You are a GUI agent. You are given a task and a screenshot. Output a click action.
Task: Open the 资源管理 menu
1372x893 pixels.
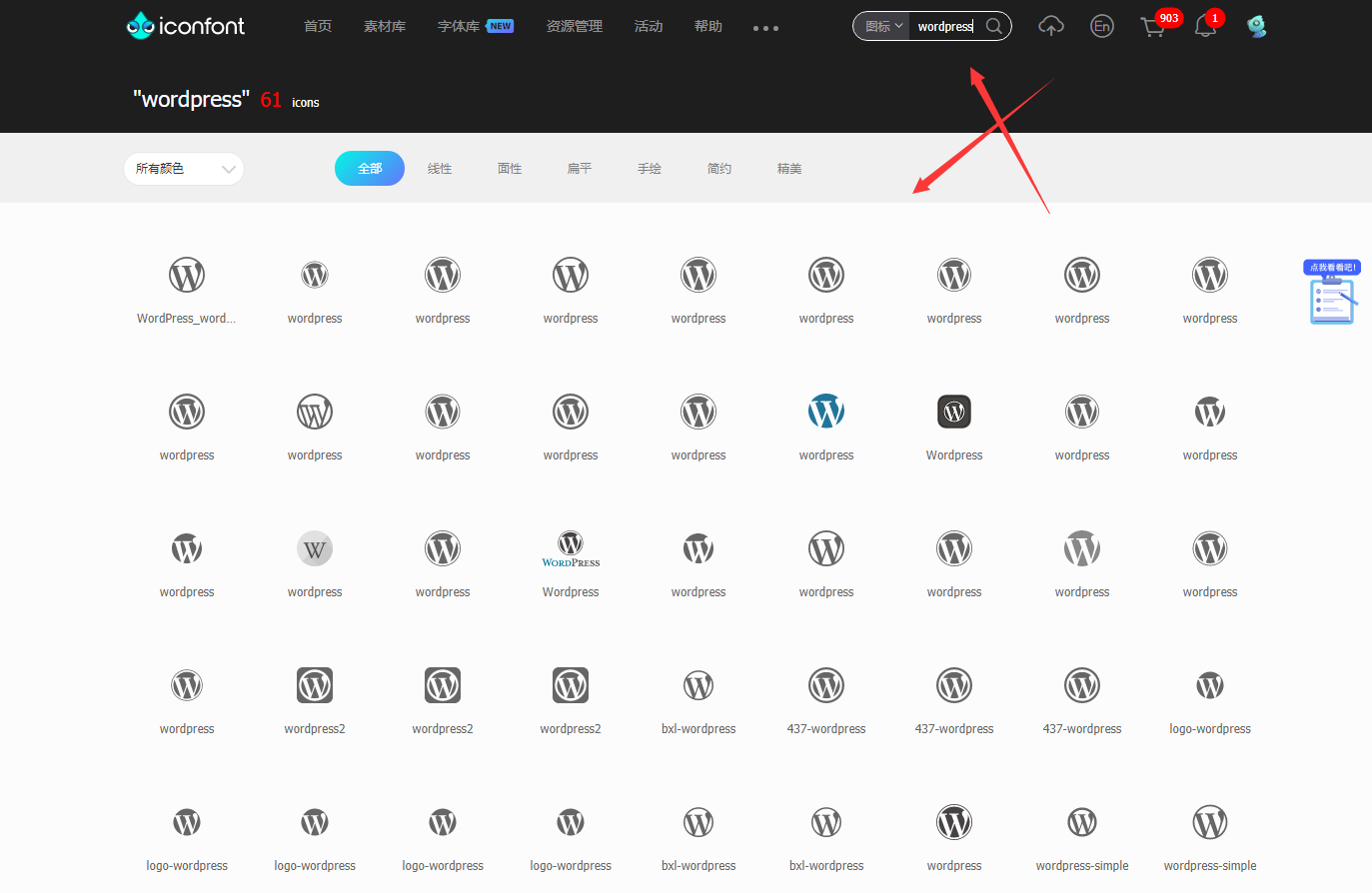(x=575, y=26)
